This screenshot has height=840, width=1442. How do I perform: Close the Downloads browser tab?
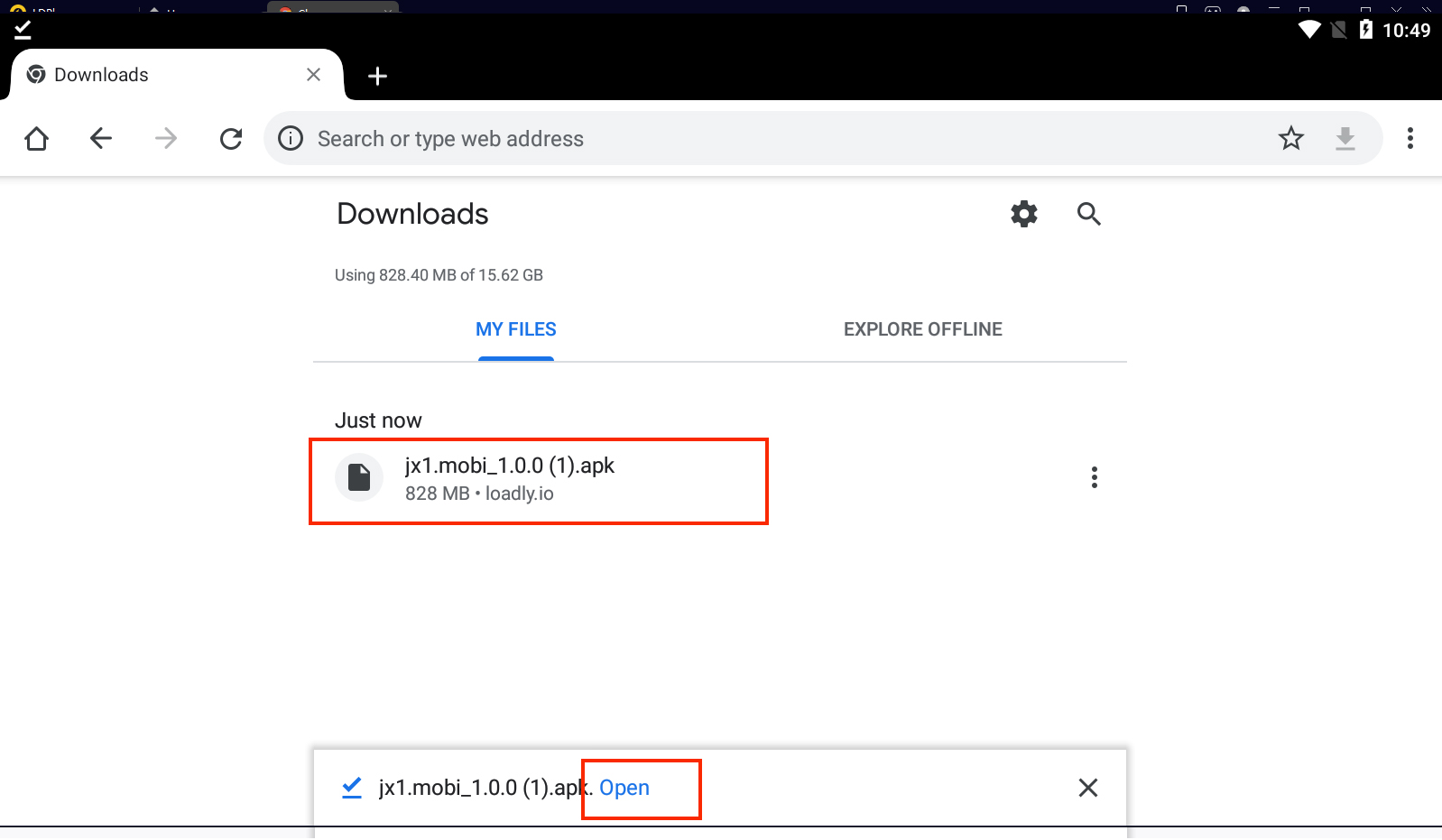coord(313,75)
